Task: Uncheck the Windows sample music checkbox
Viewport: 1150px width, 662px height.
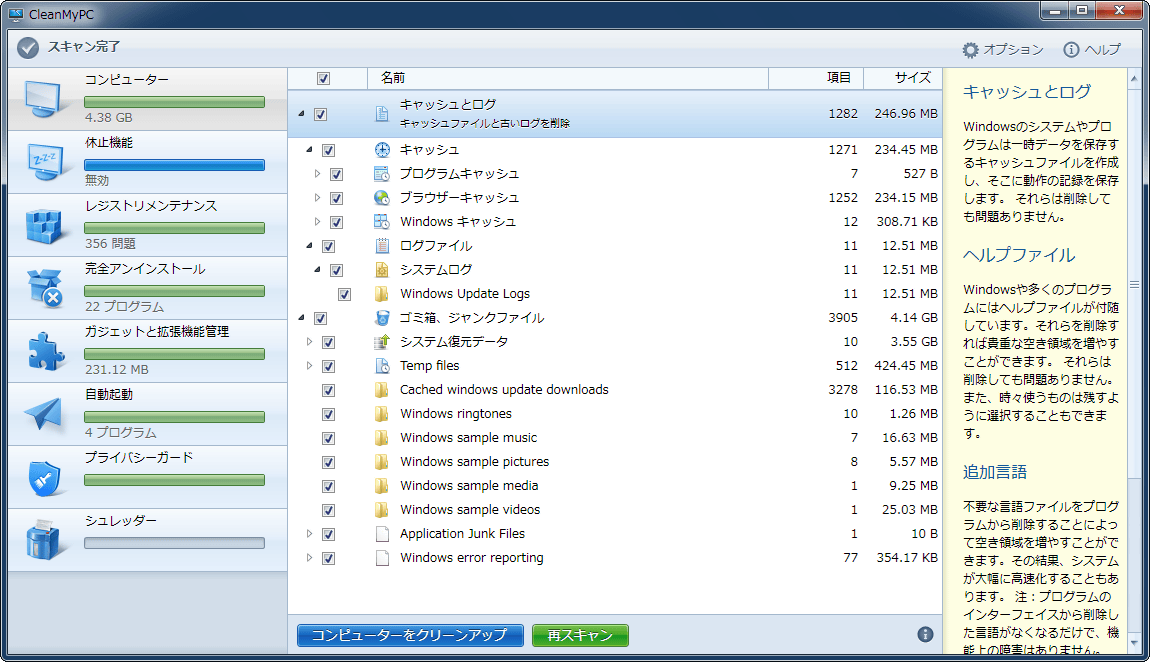Action: click(329, 438)
